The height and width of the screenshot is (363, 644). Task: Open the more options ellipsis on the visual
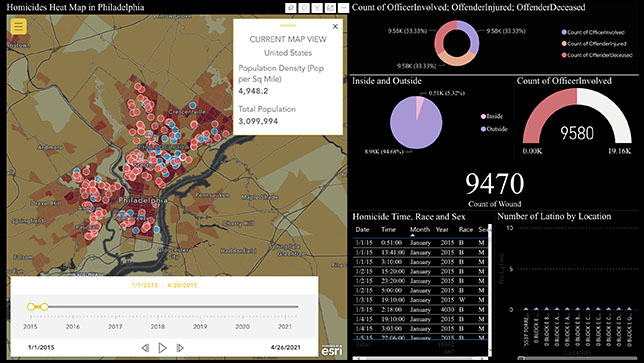pyautogui.click(x=344, y=7)
